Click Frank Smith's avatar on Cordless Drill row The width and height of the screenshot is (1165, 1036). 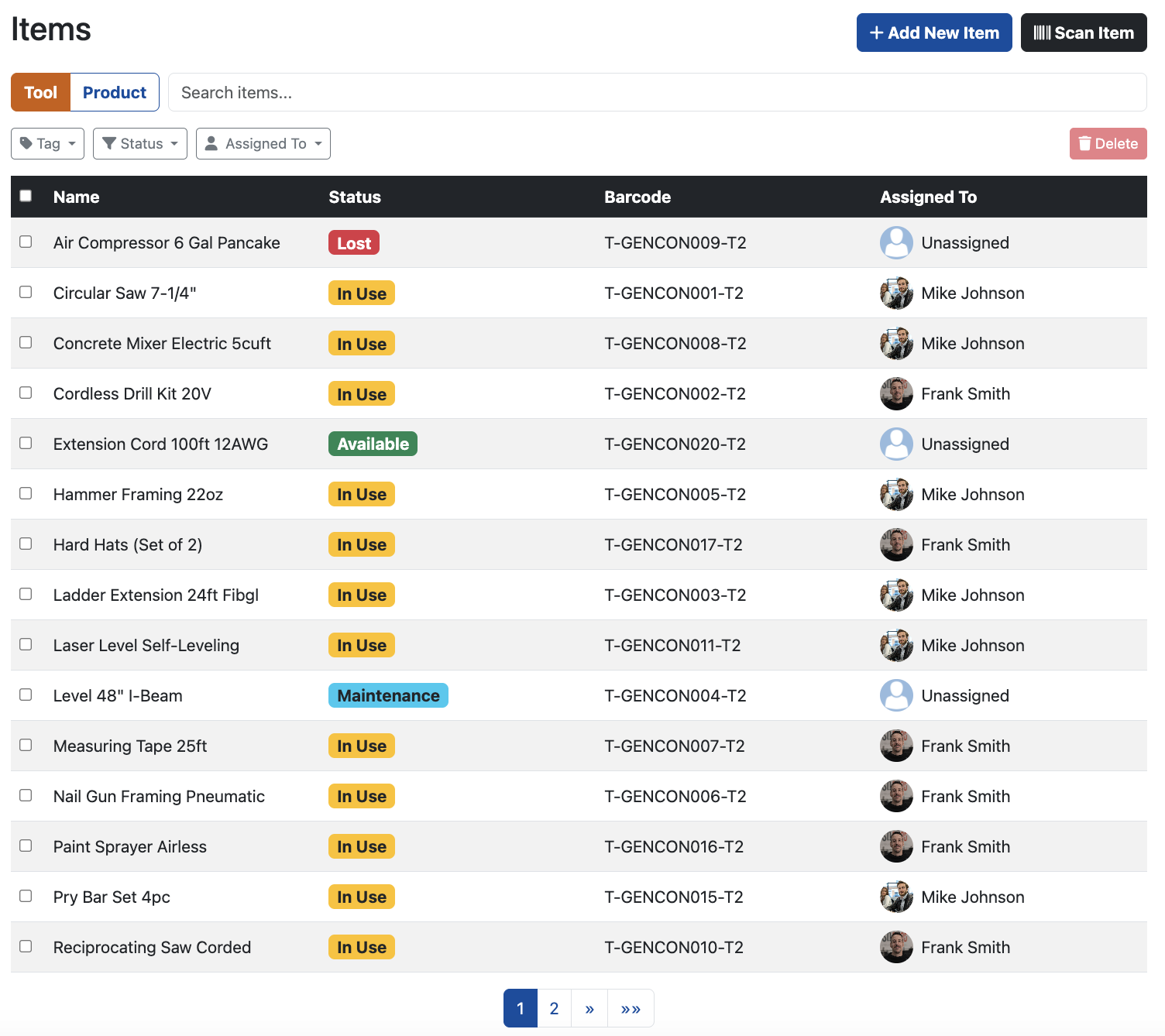(x=896, y=393)
